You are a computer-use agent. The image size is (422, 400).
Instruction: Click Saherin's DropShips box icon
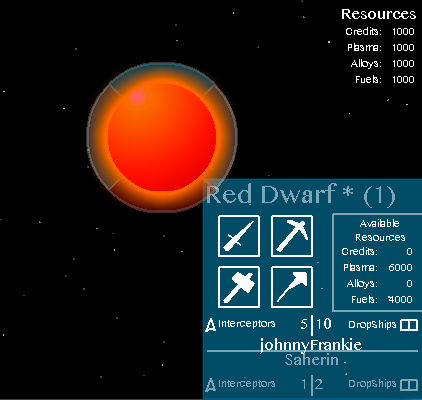click(409, 385)
